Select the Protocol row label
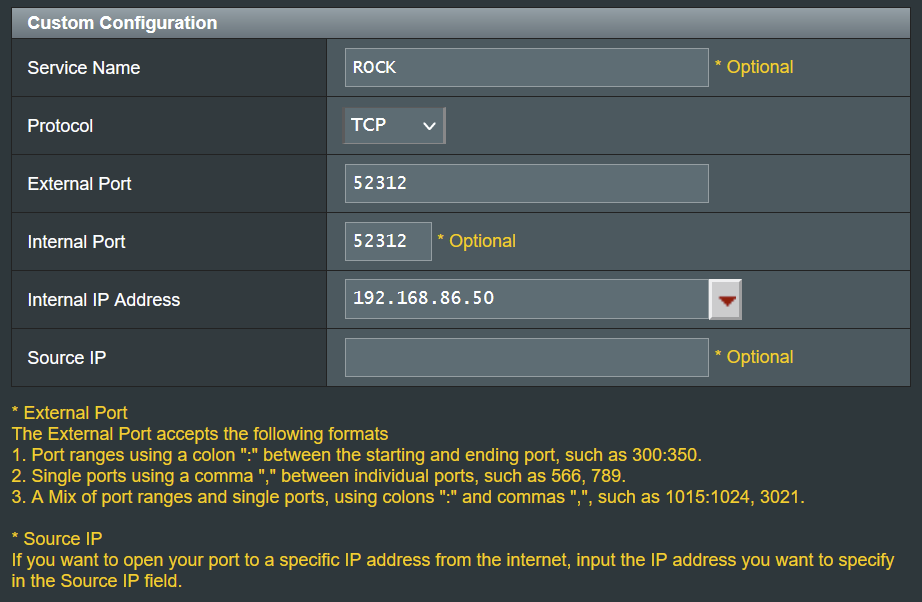 [60, 125]
